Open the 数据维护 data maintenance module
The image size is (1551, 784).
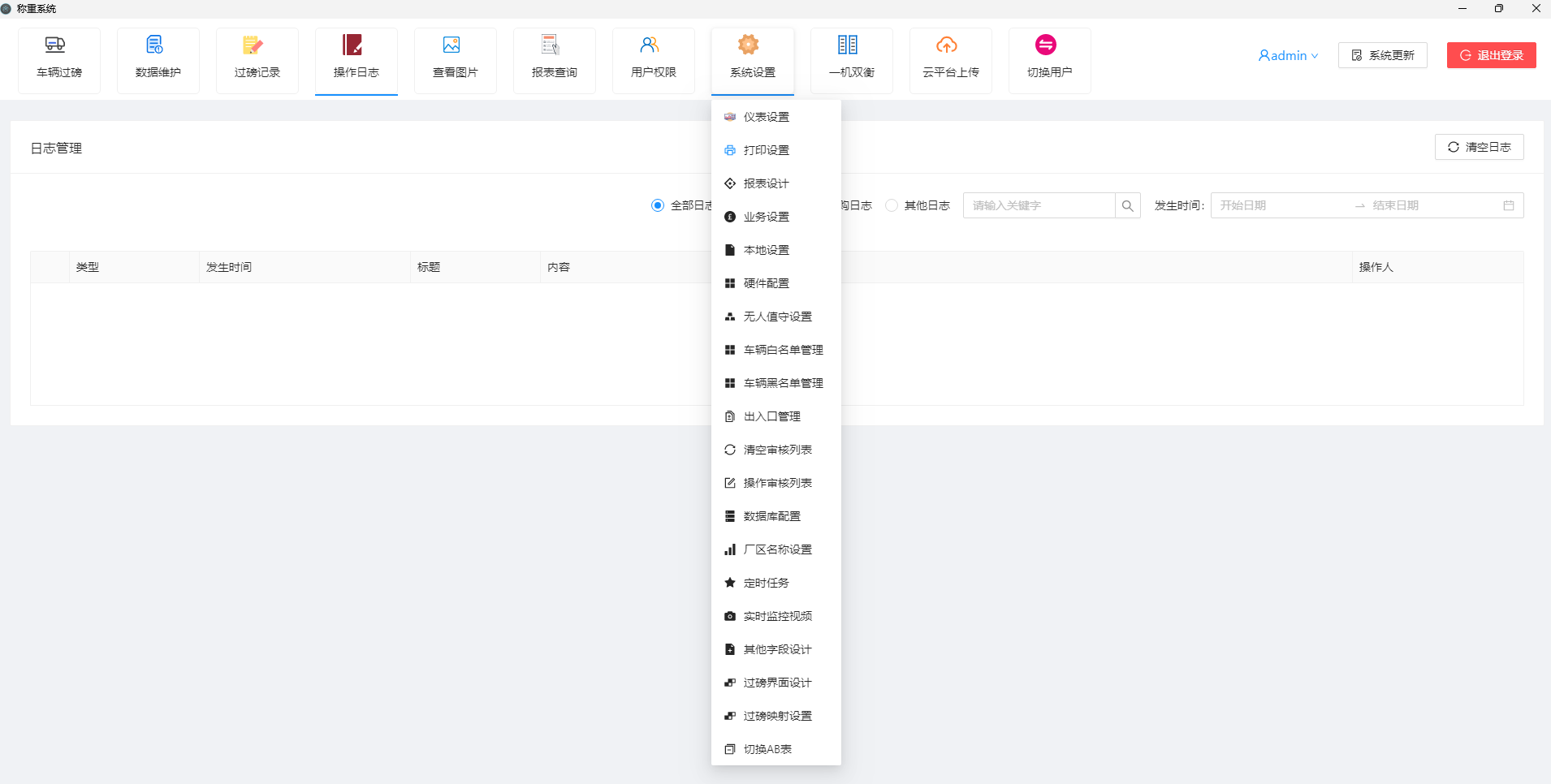point(158,58)
